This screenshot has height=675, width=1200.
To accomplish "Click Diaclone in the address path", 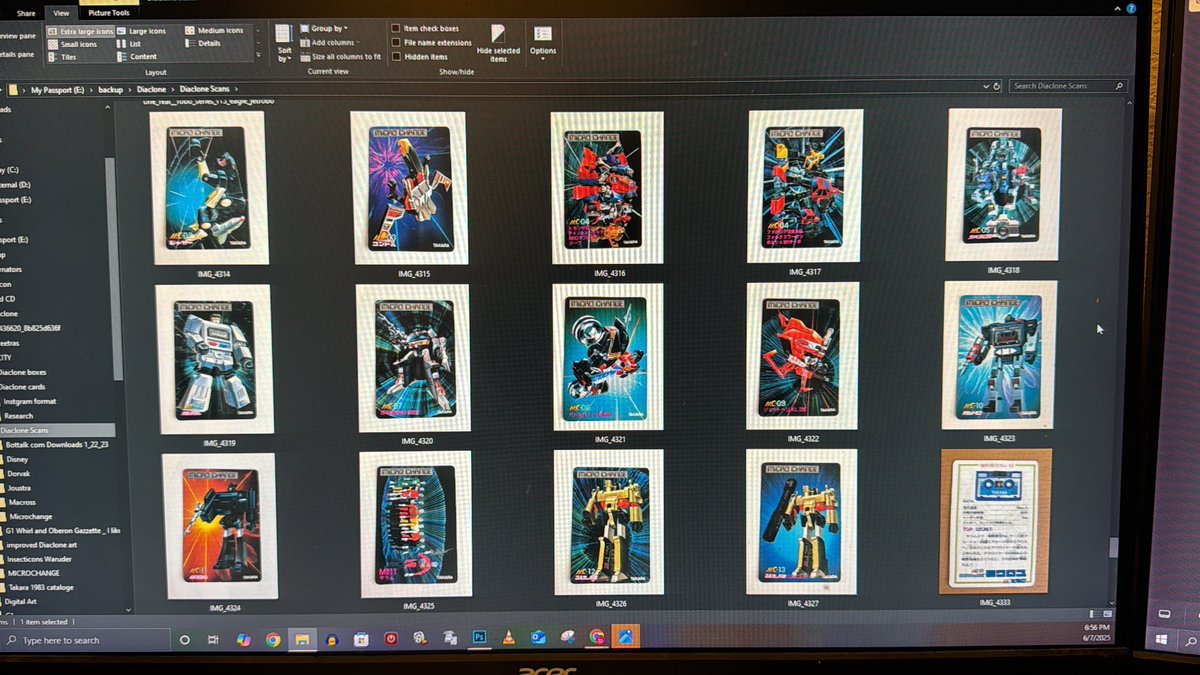I will click(152, 89).
